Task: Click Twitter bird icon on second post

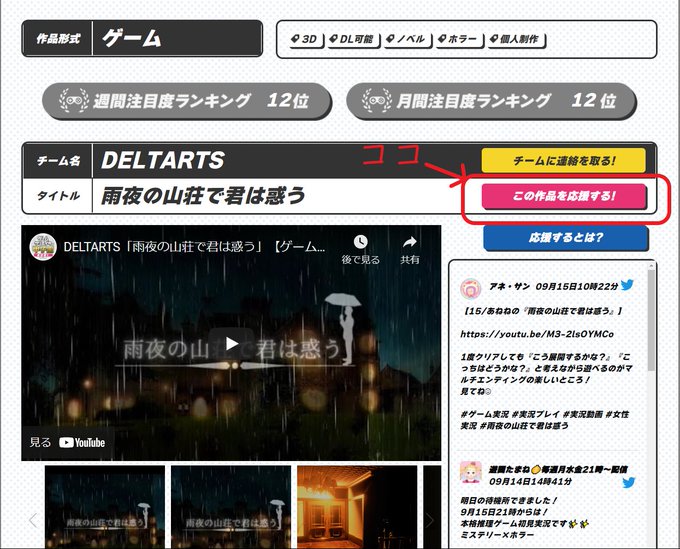Action: [x=628, y=482]
